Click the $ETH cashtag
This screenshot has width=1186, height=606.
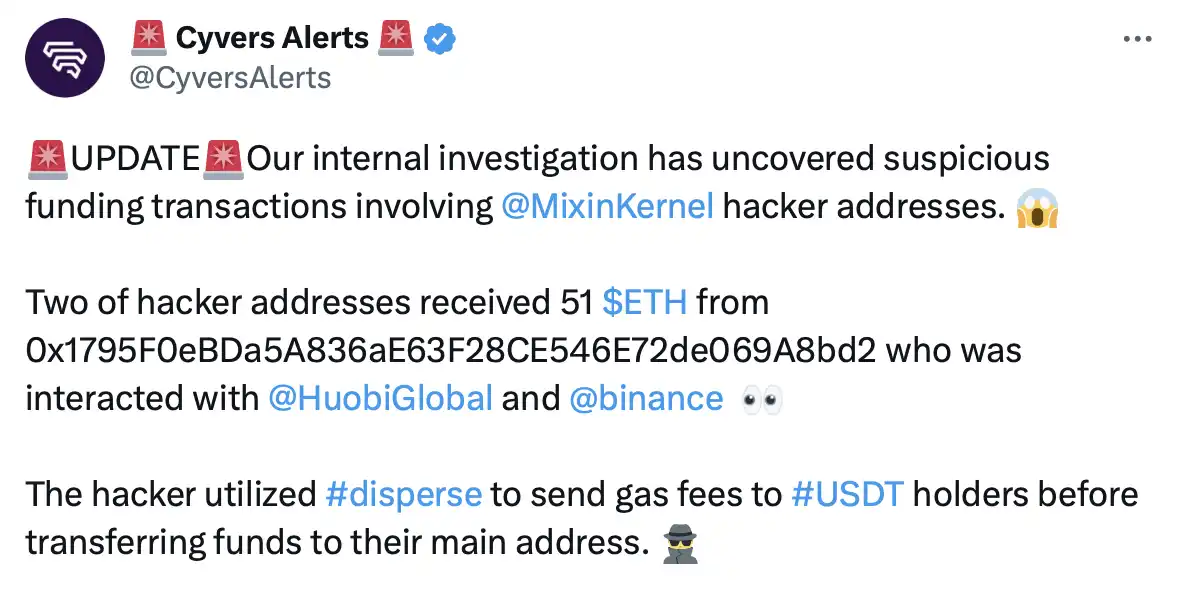coord(645,302)
